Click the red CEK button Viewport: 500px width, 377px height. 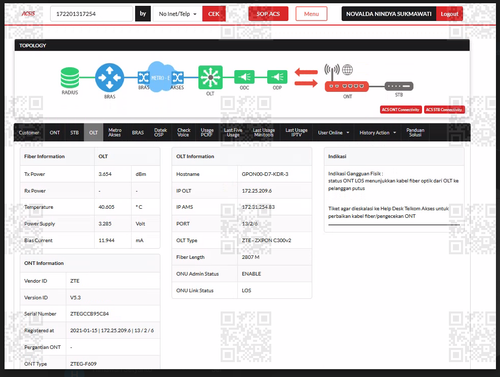[214, 14]
